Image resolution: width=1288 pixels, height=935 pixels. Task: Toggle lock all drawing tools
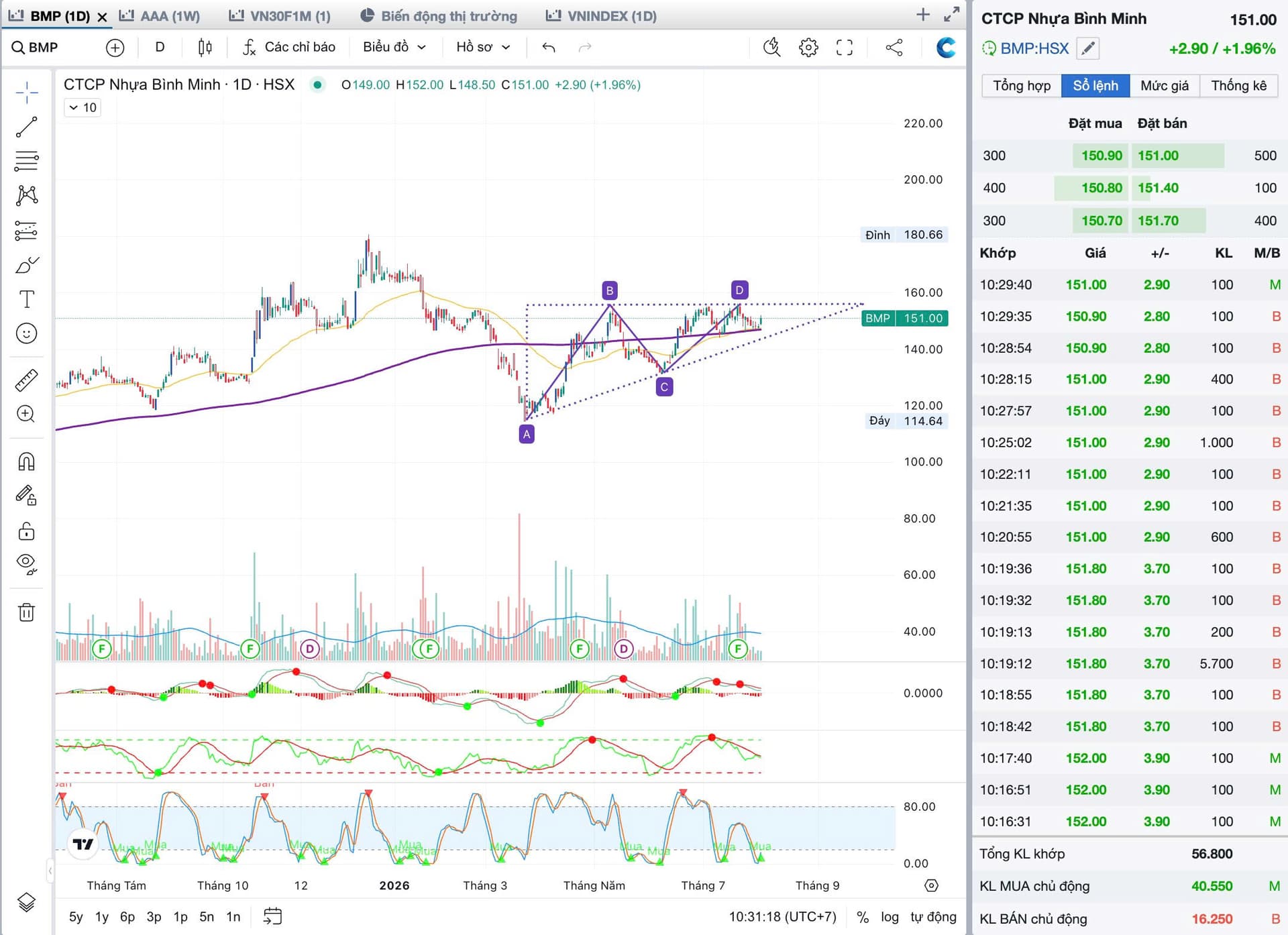pos(26,531)
